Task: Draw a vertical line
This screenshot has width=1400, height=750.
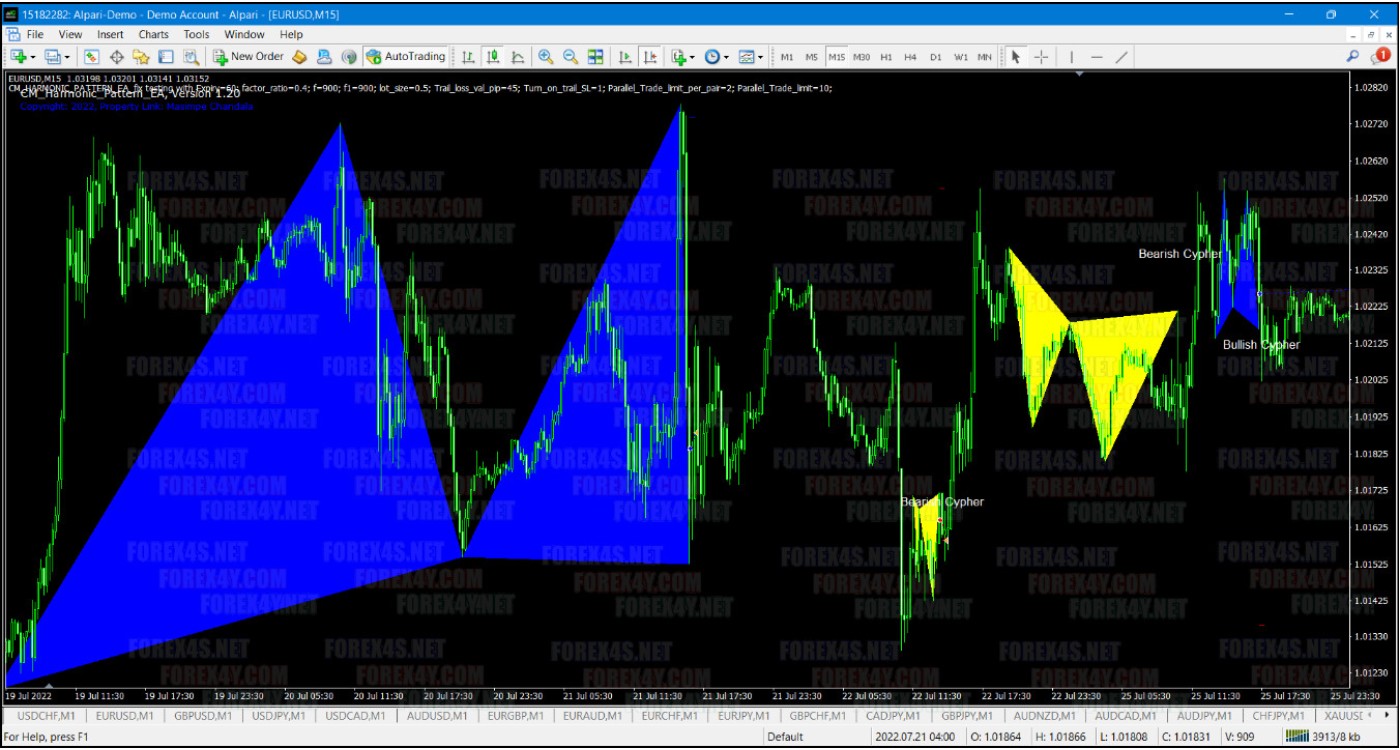Action: [1071, 57]
